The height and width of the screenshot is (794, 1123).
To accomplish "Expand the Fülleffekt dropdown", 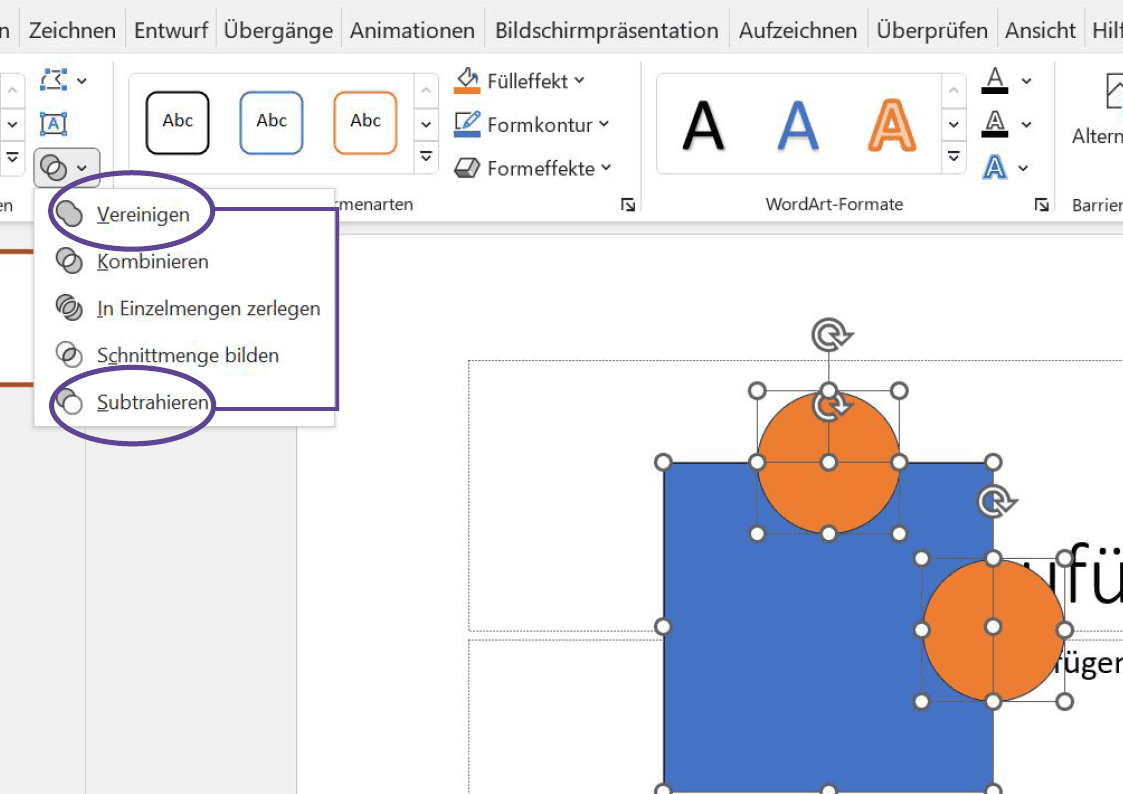I will (x=519, y=81).
